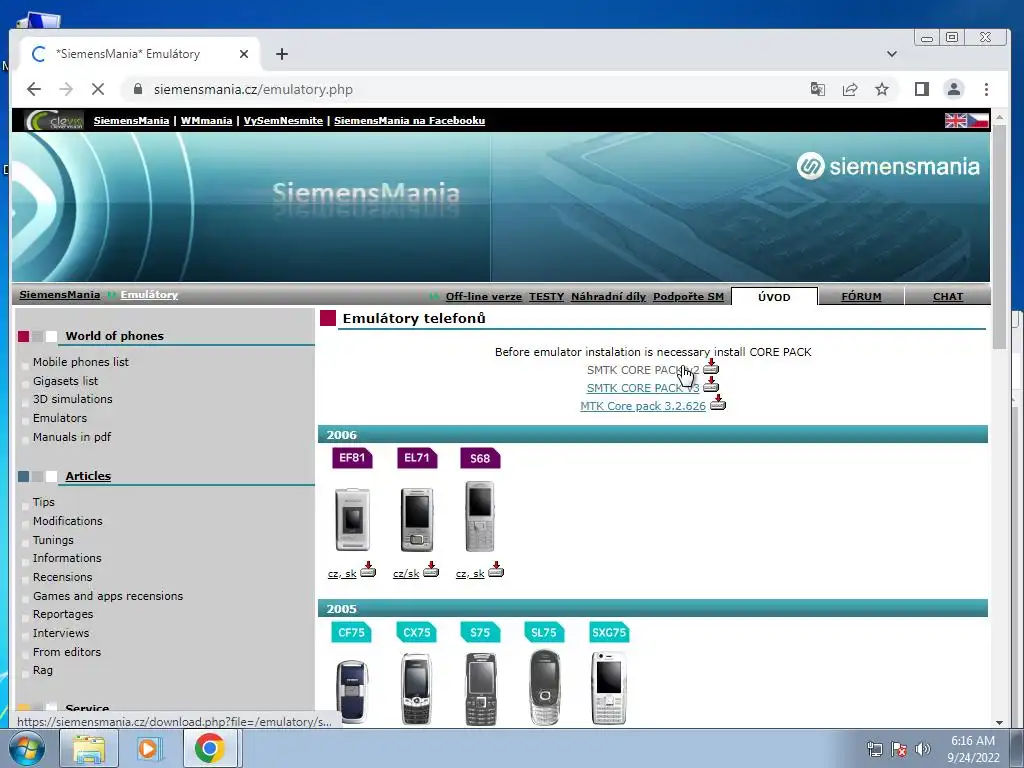Open VySemNesmite link in top bar

pos(283,121)
